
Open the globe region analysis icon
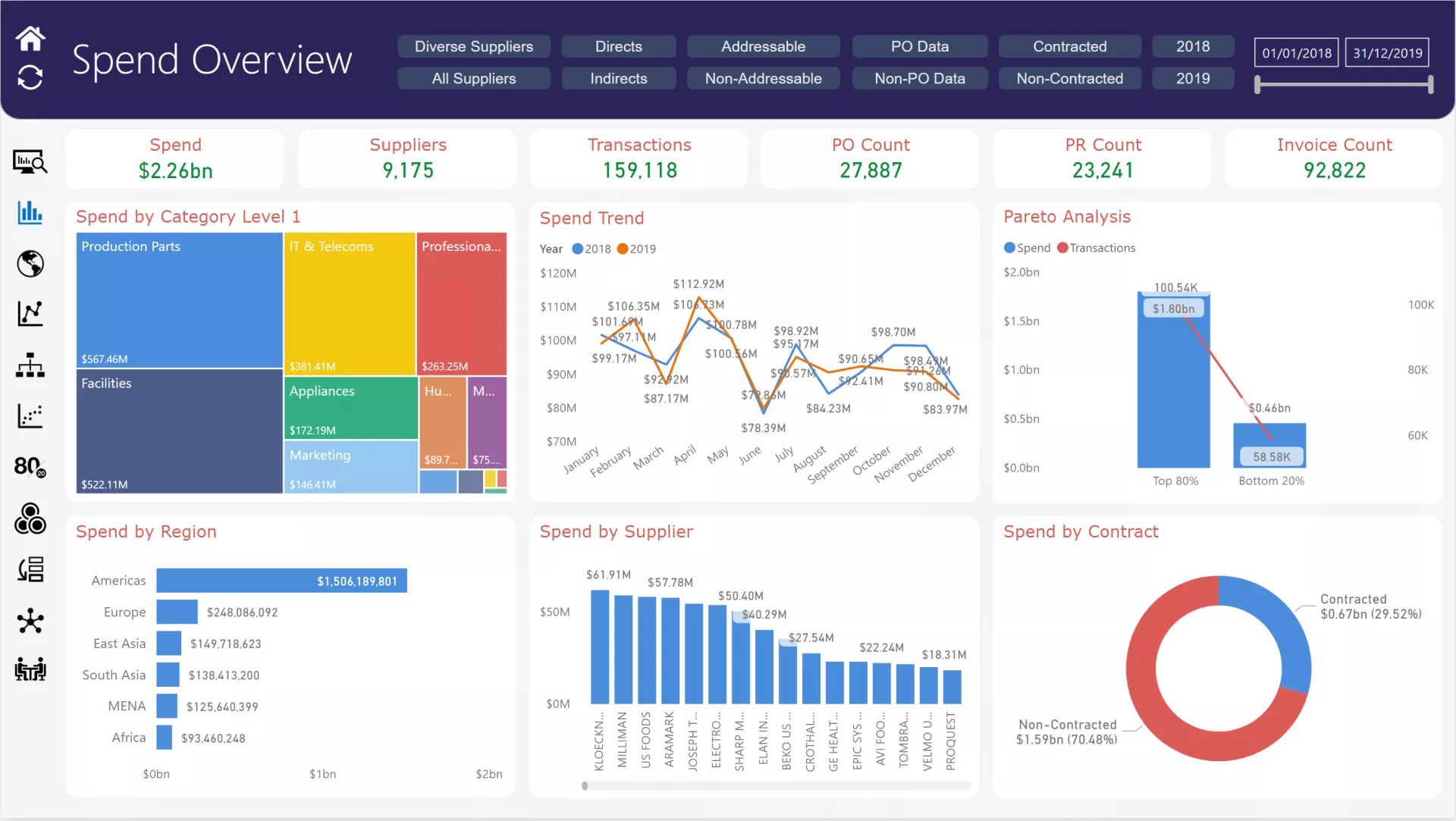[x=30, y=263]
